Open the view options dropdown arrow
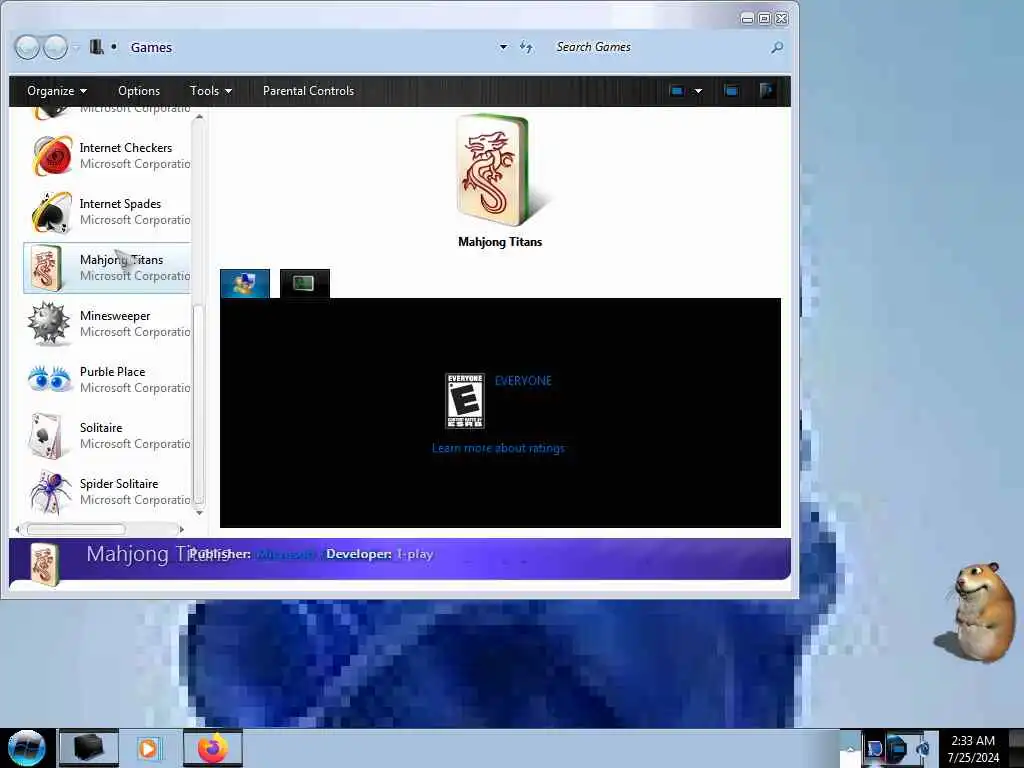Screen dimensions: 1024x768 click(698, 91)
